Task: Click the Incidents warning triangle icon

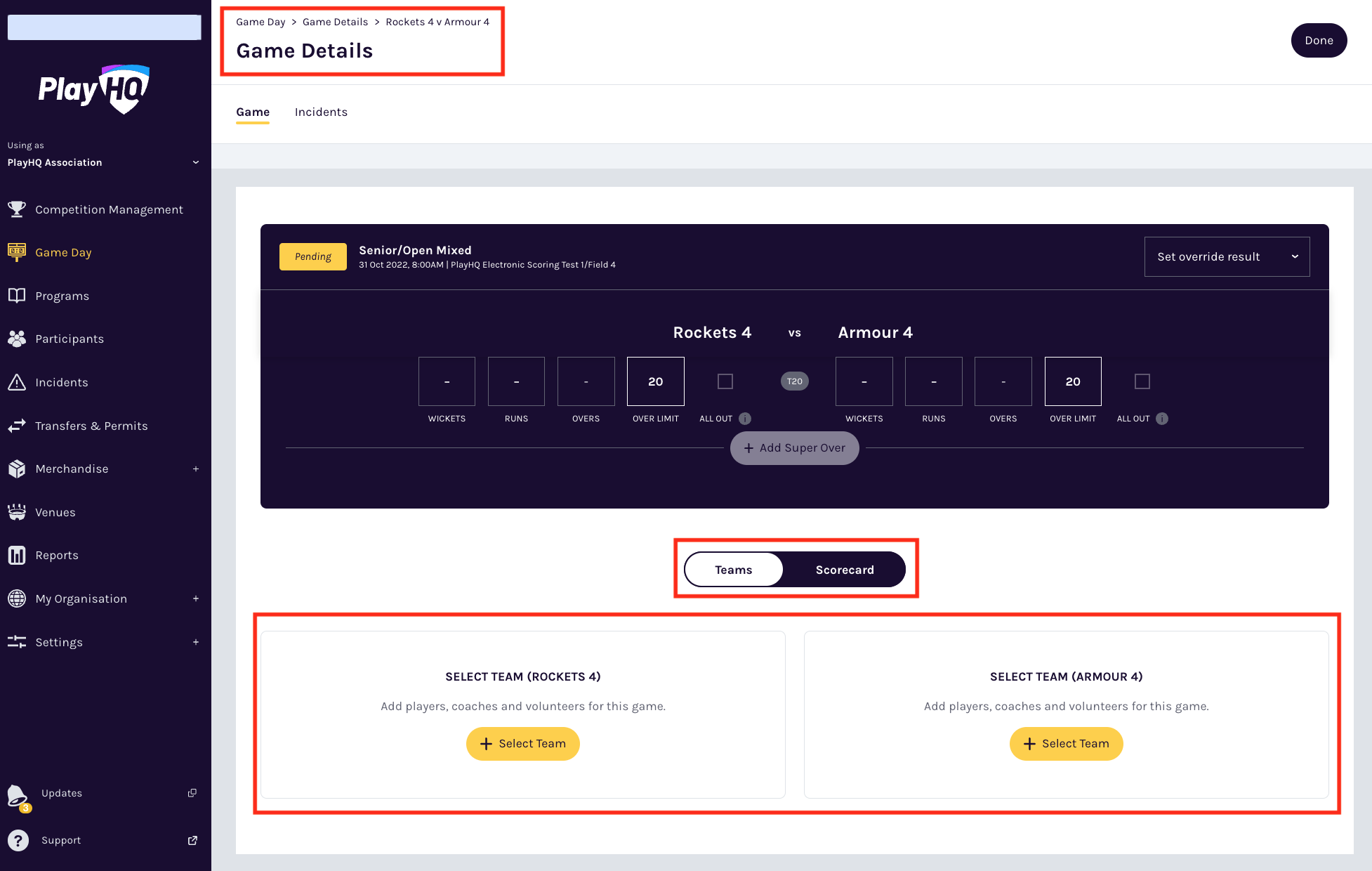Action: coord(17,382)
